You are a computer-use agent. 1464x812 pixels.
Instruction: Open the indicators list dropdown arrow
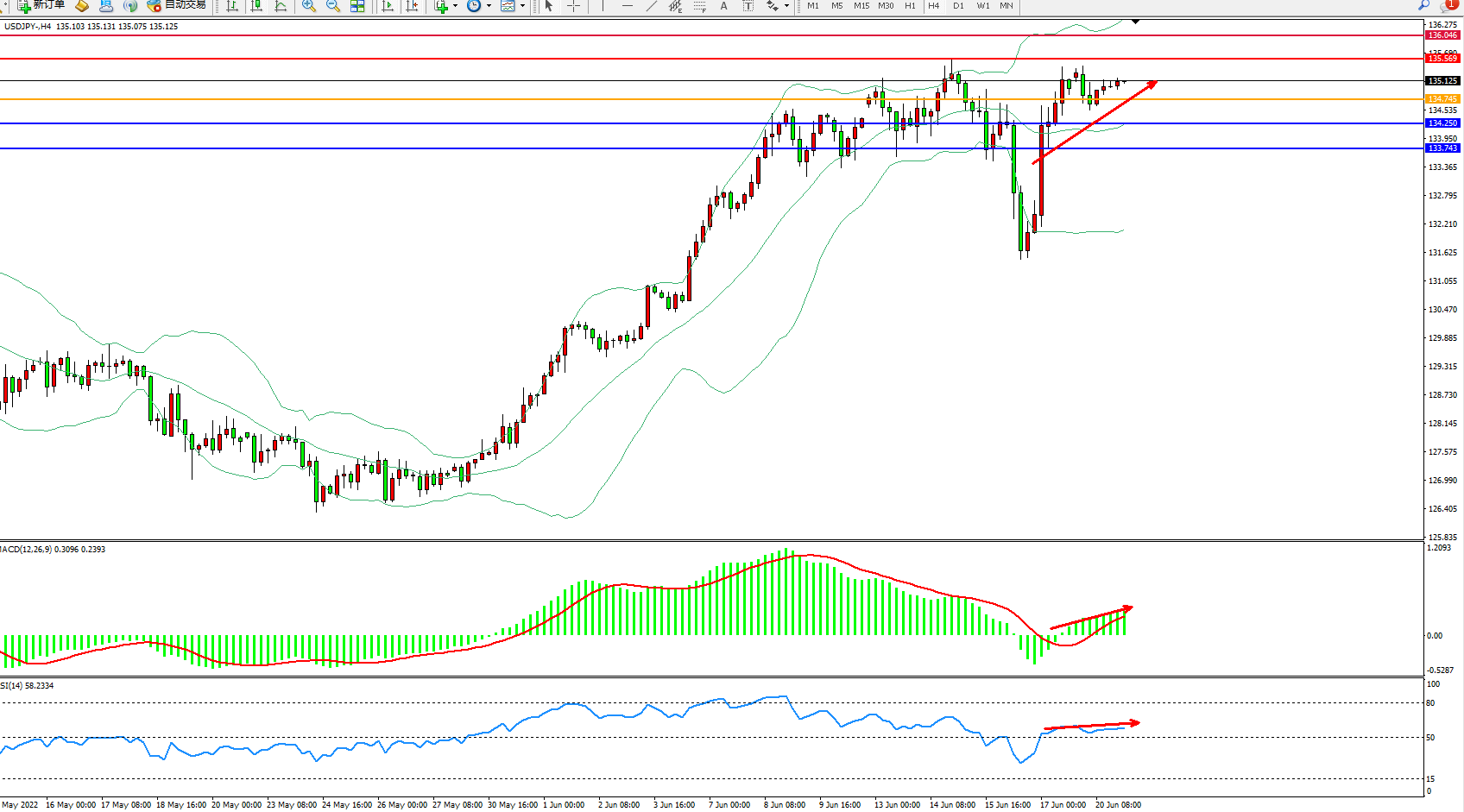coord(455,6)
